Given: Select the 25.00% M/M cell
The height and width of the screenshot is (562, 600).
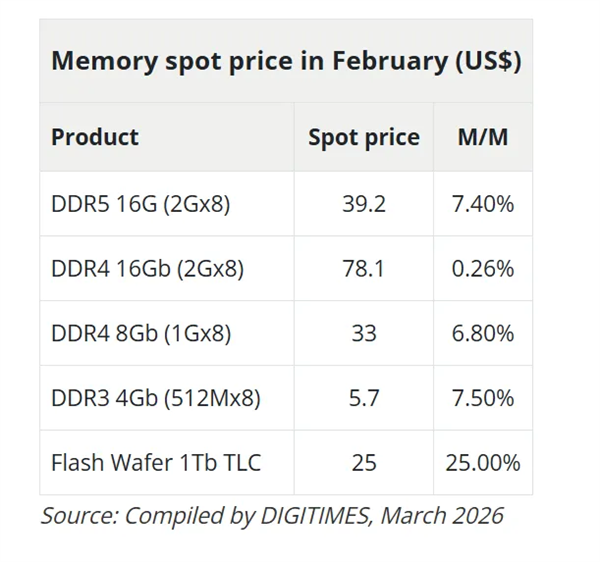Looking at the screenshot, I should [482, 462].
